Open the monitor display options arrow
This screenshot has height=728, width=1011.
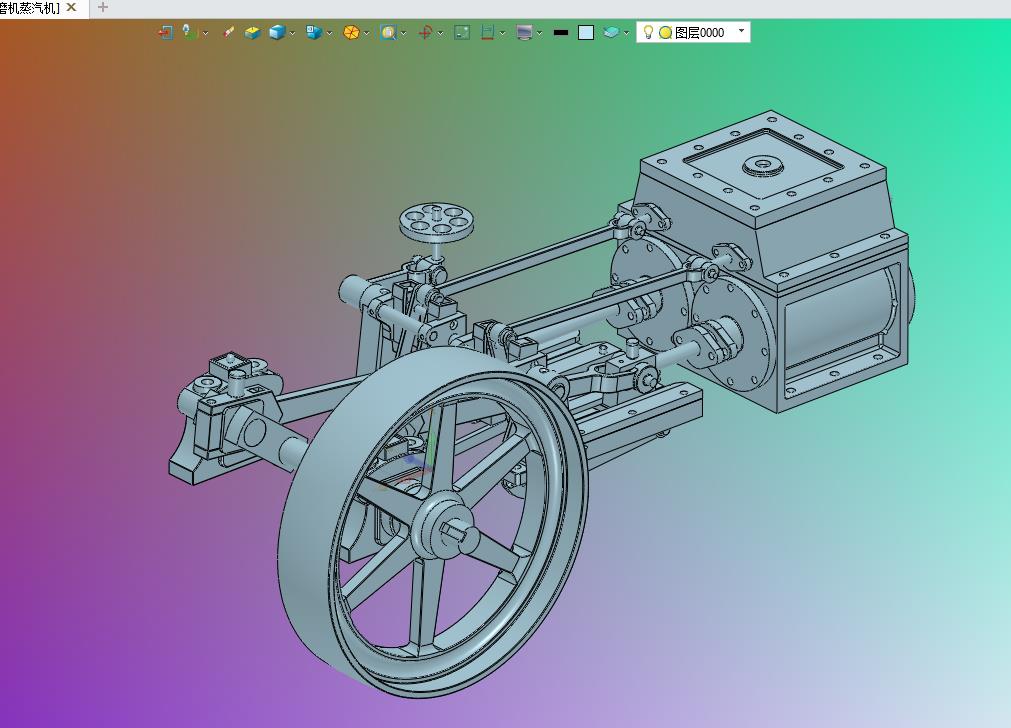click(x=539, y=33)
